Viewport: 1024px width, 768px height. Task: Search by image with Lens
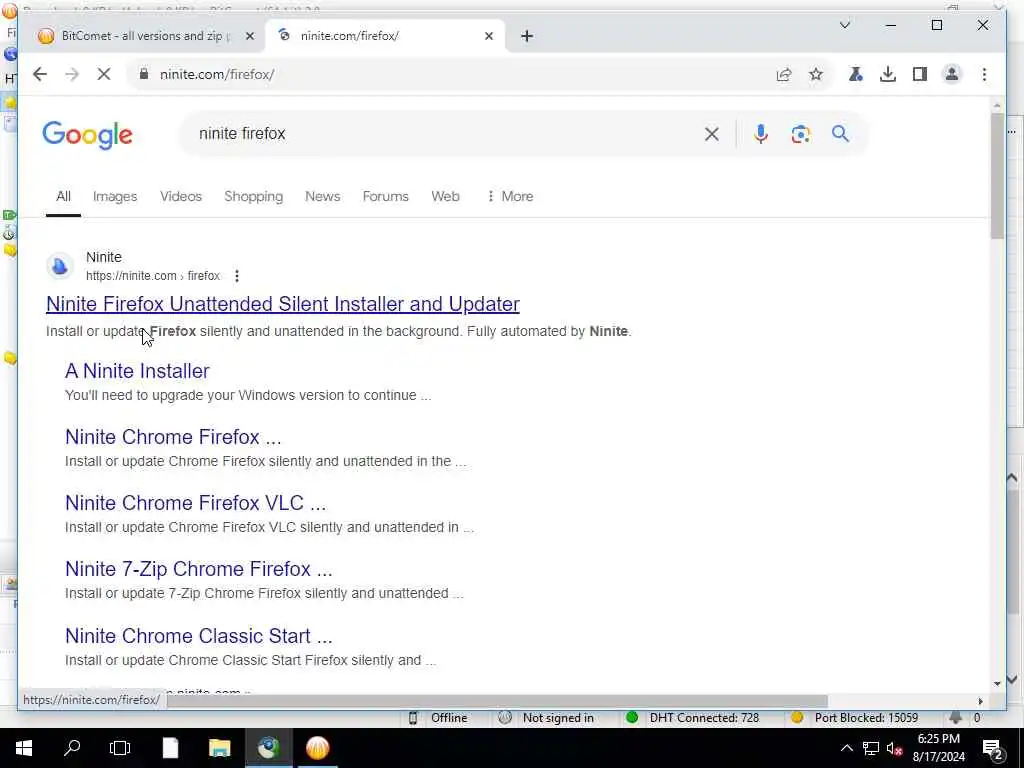coord(801,135)
